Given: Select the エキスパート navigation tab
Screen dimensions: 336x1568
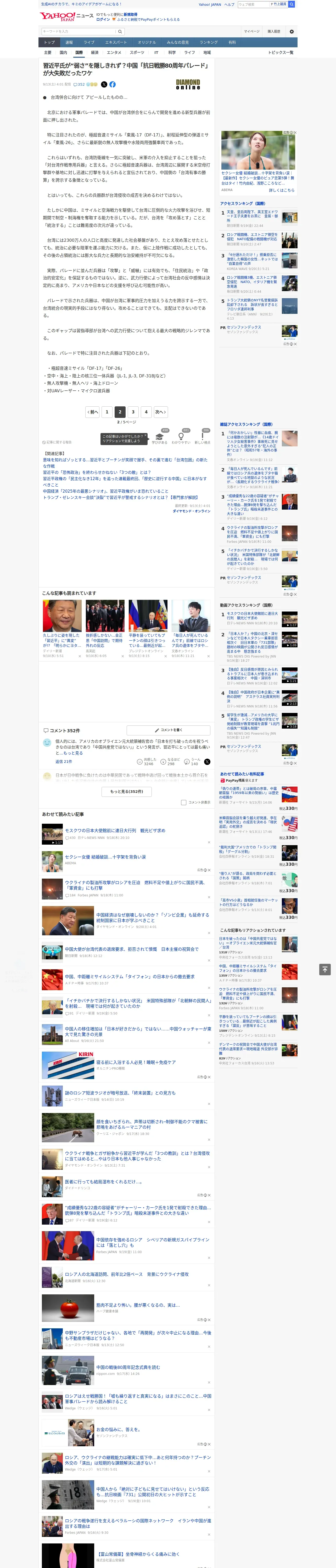Looking at the screenshot, I should coord(116,43).
